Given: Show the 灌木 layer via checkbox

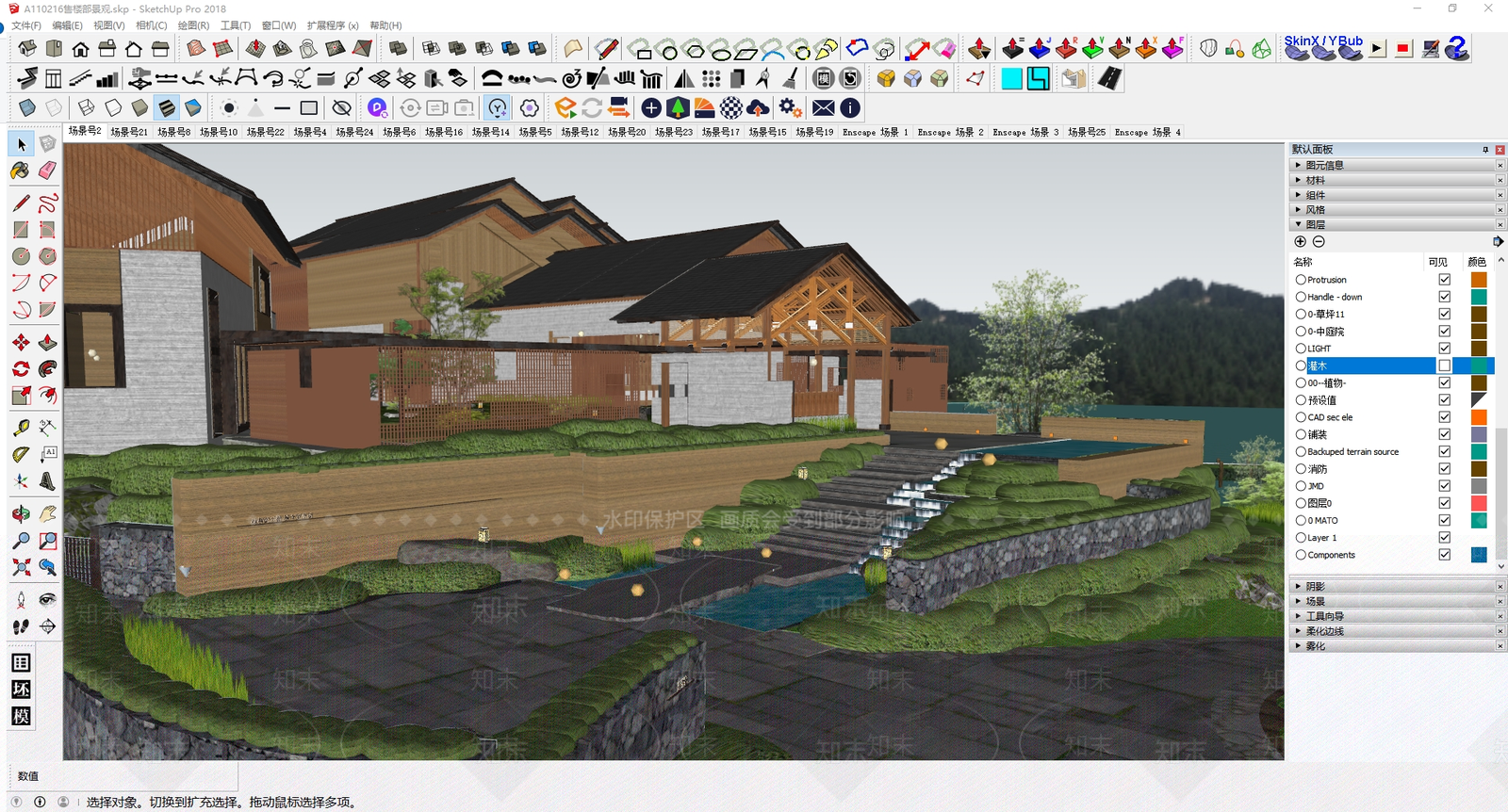Looking at the screenshot, I should [1444, 365].
